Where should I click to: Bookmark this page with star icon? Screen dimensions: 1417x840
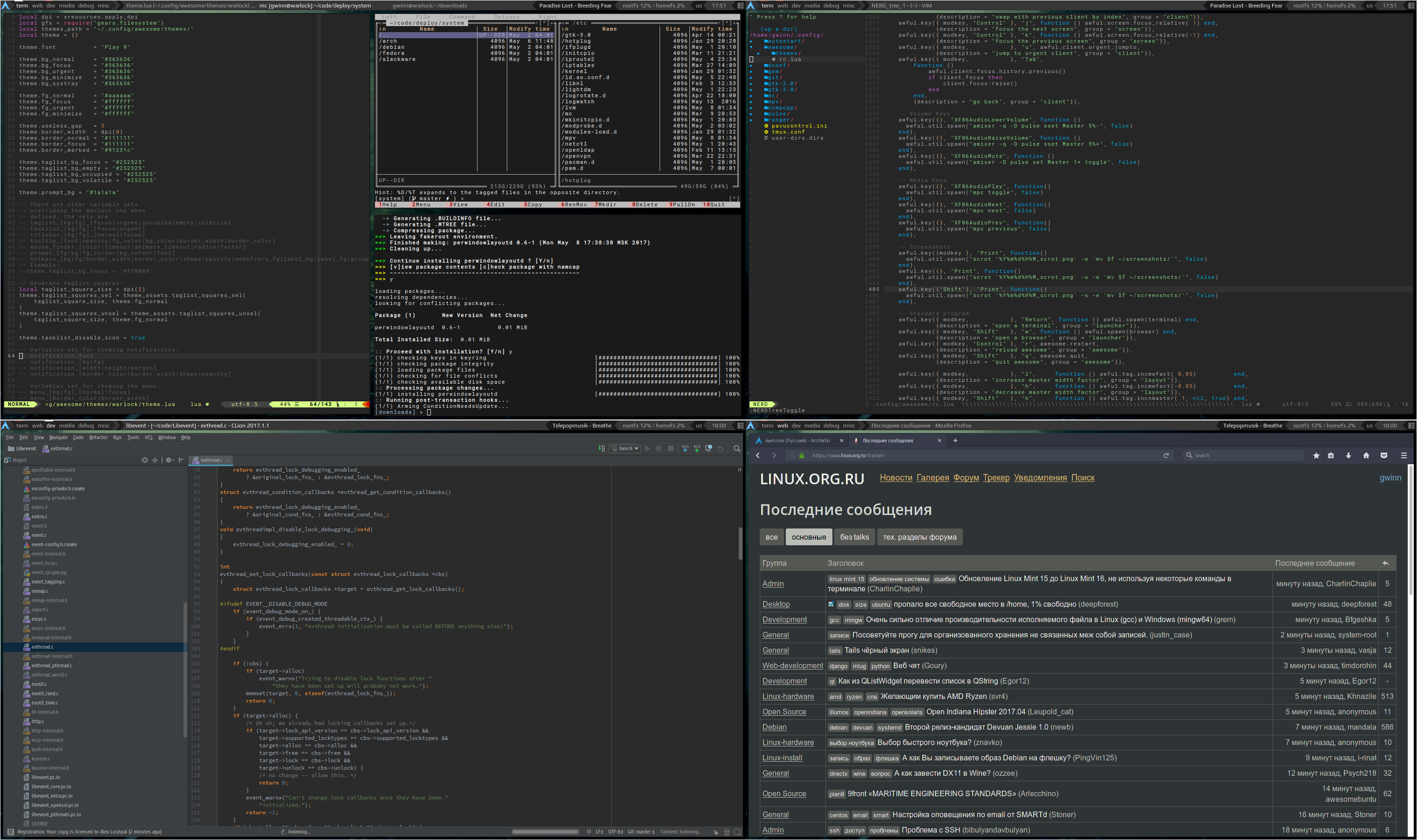1316,455
